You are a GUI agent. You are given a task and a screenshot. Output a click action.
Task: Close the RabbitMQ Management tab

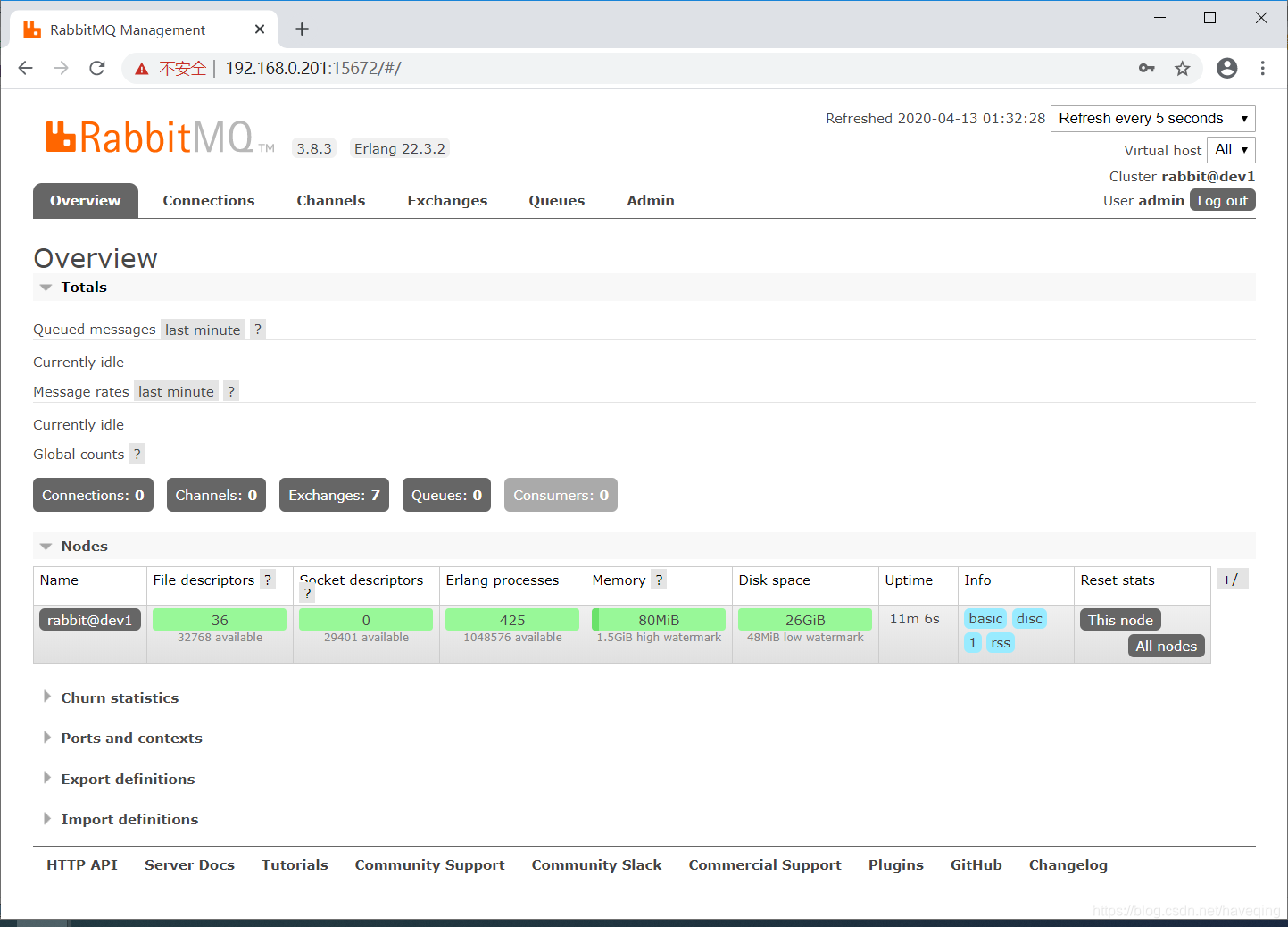pos(260,29)
